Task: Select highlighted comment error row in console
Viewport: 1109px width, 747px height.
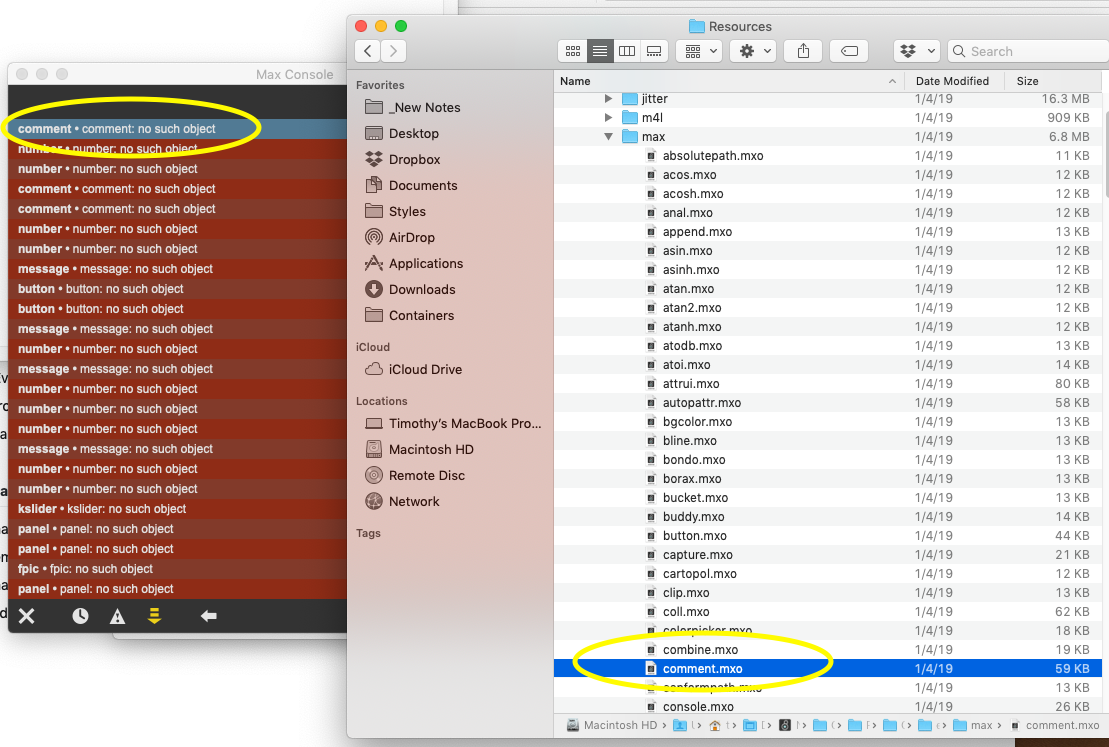Action: click(x=177, y=129)
